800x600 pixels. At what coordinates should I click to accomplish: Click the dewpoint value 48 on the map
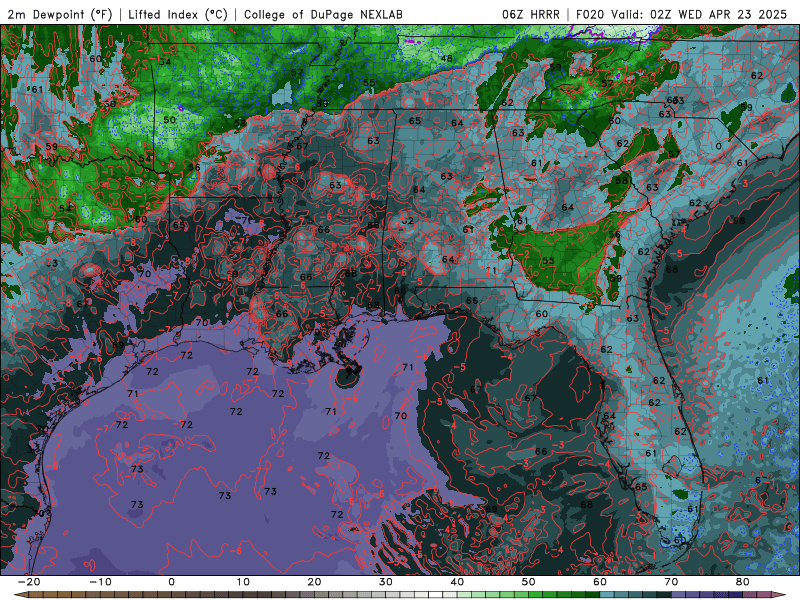pos(446,58)
